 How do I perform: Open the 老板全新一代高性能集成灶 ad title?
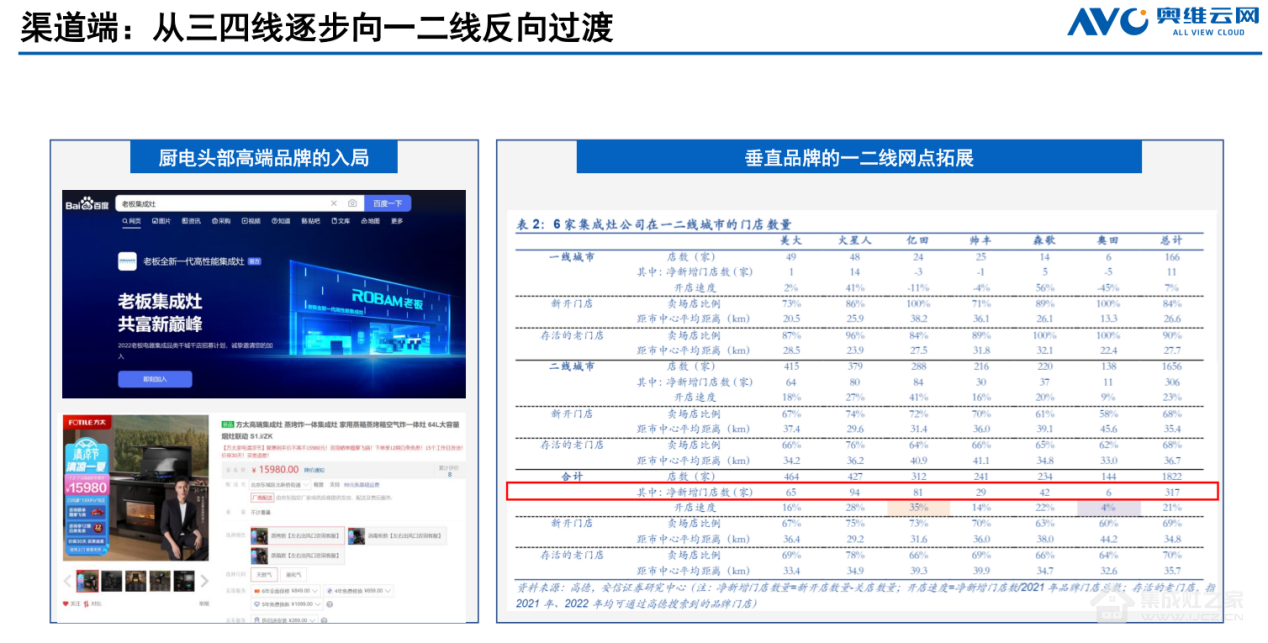click(194, 261)
